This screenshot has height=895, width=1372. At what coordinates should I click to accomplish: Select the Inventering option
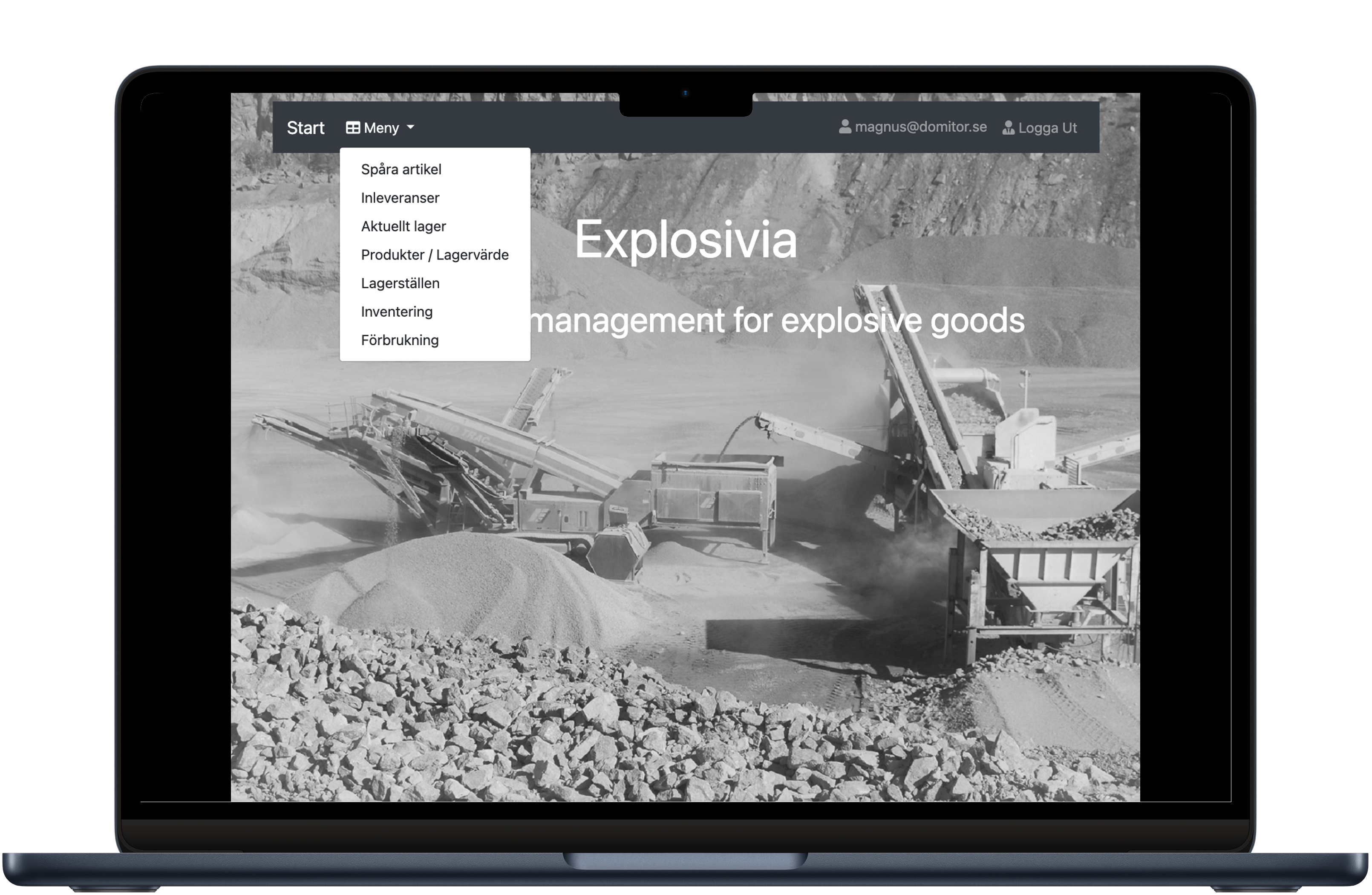[397, 312]
